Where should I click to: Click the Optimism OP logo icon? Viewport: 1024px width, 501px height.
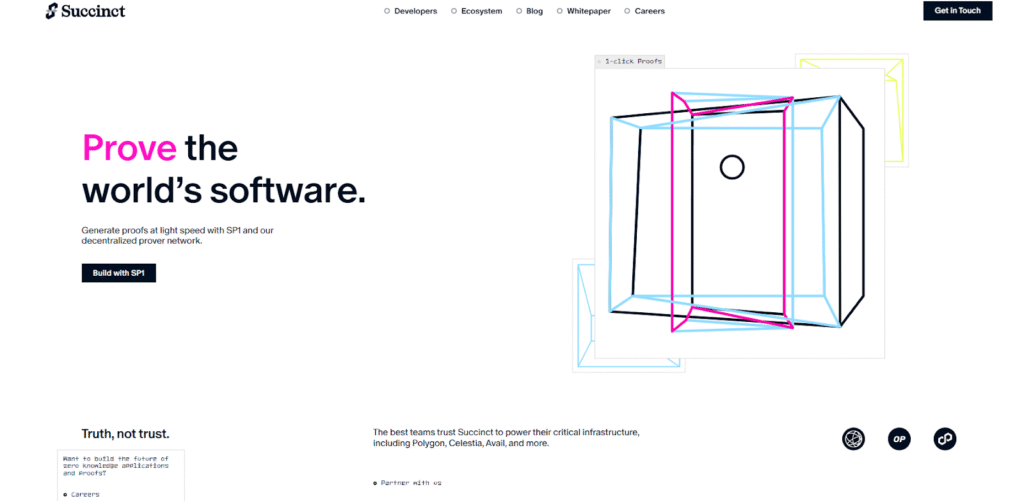(x=899, y=438)
